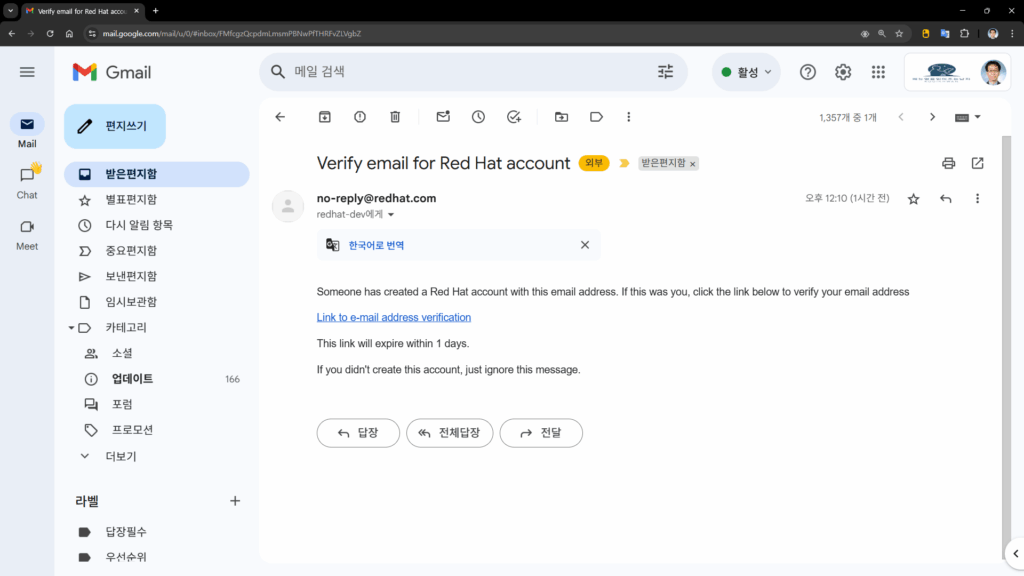Dismiss the Korean translation banner
Image resolution: width=1024 pixels, height=576 pixels.
(585, 245)
